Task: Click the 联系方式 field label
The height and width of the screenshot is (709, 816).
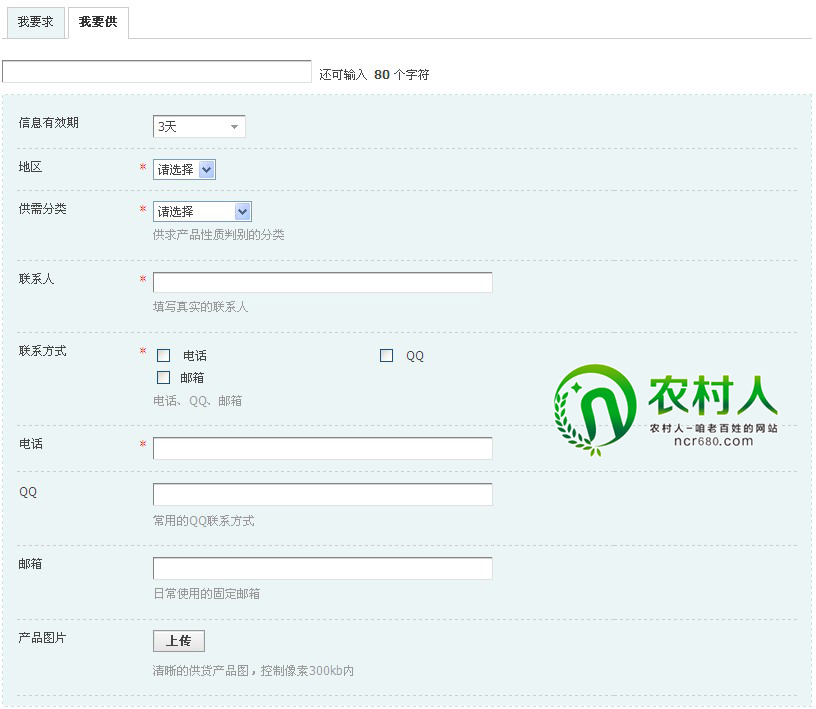Action: [43, 351]
